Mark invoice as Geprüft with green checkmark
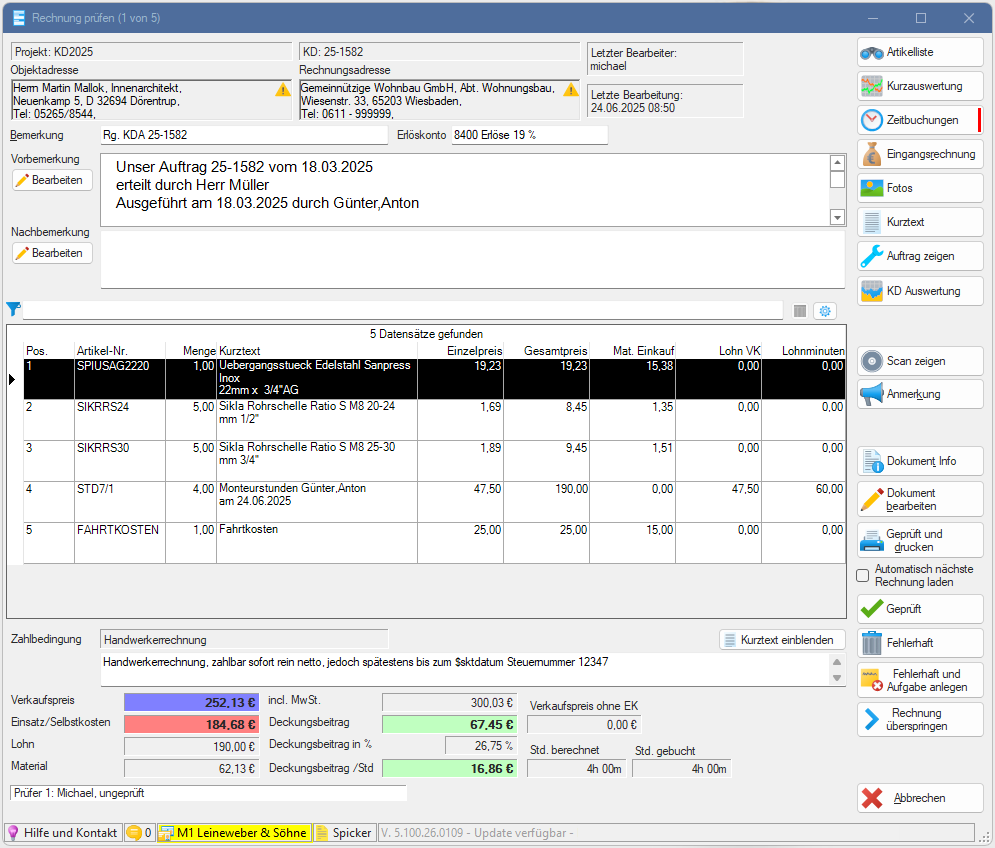The height and width of the screenshot is (848, 995). click(919, 609)
